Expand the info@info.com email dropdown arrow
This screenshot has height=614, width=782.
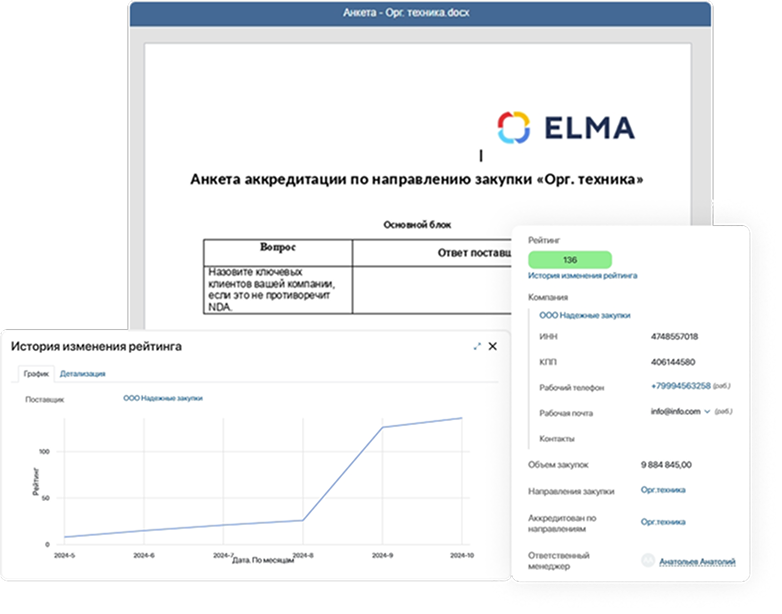tap(708, 411)
